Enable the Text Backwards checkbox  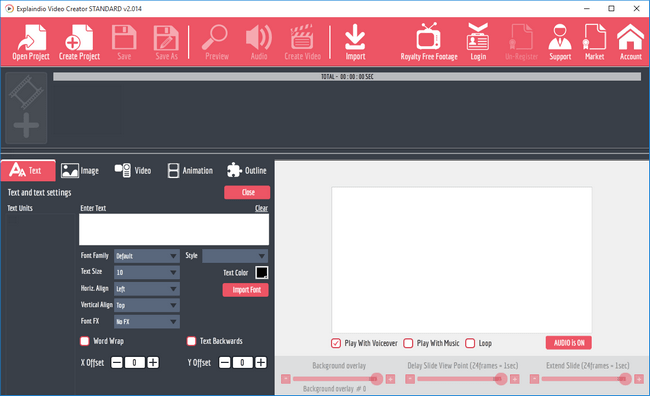point(191,341)
